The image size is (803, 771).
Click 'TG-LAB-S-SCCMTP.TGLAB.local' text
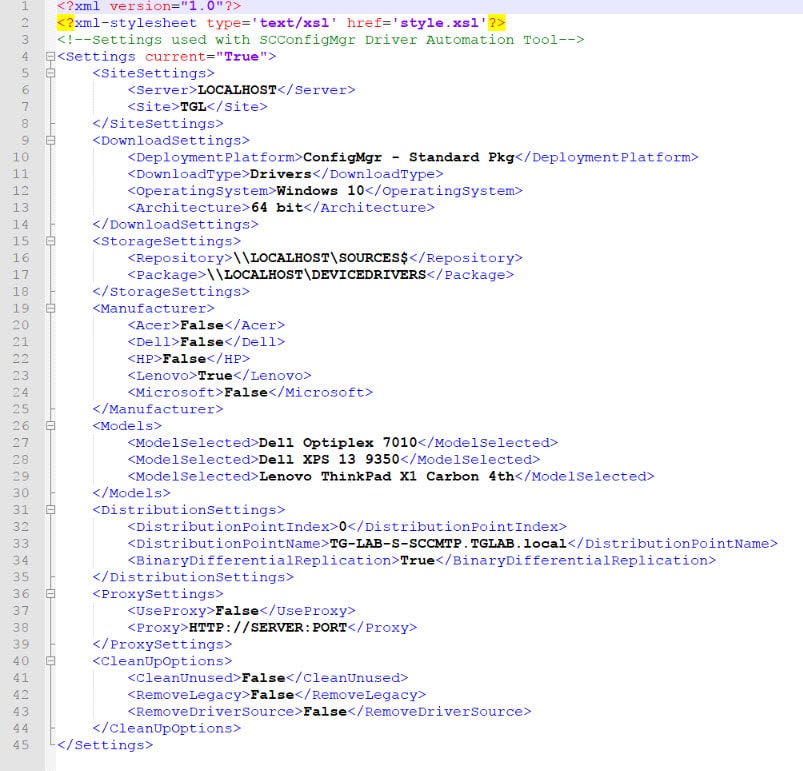448,544
